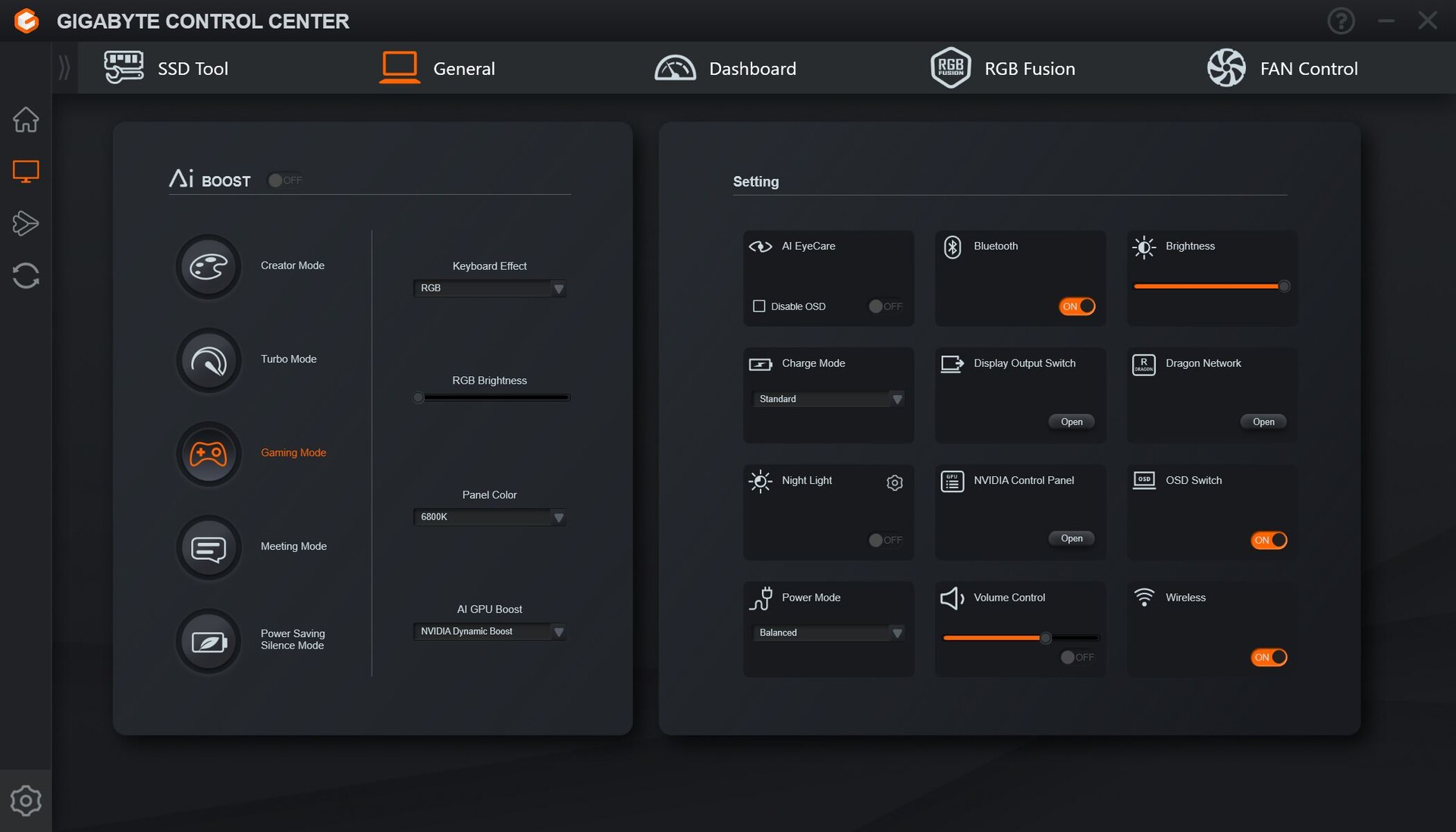Screen dimensions: 1456x832
Task: Toggle the AI Boost switch
Action: [x=285, y=181]
